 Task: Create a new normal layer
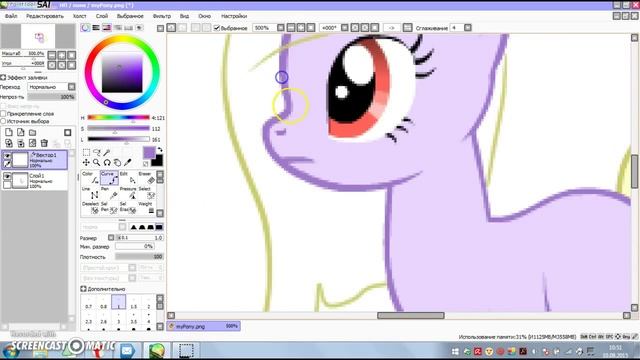9,132
